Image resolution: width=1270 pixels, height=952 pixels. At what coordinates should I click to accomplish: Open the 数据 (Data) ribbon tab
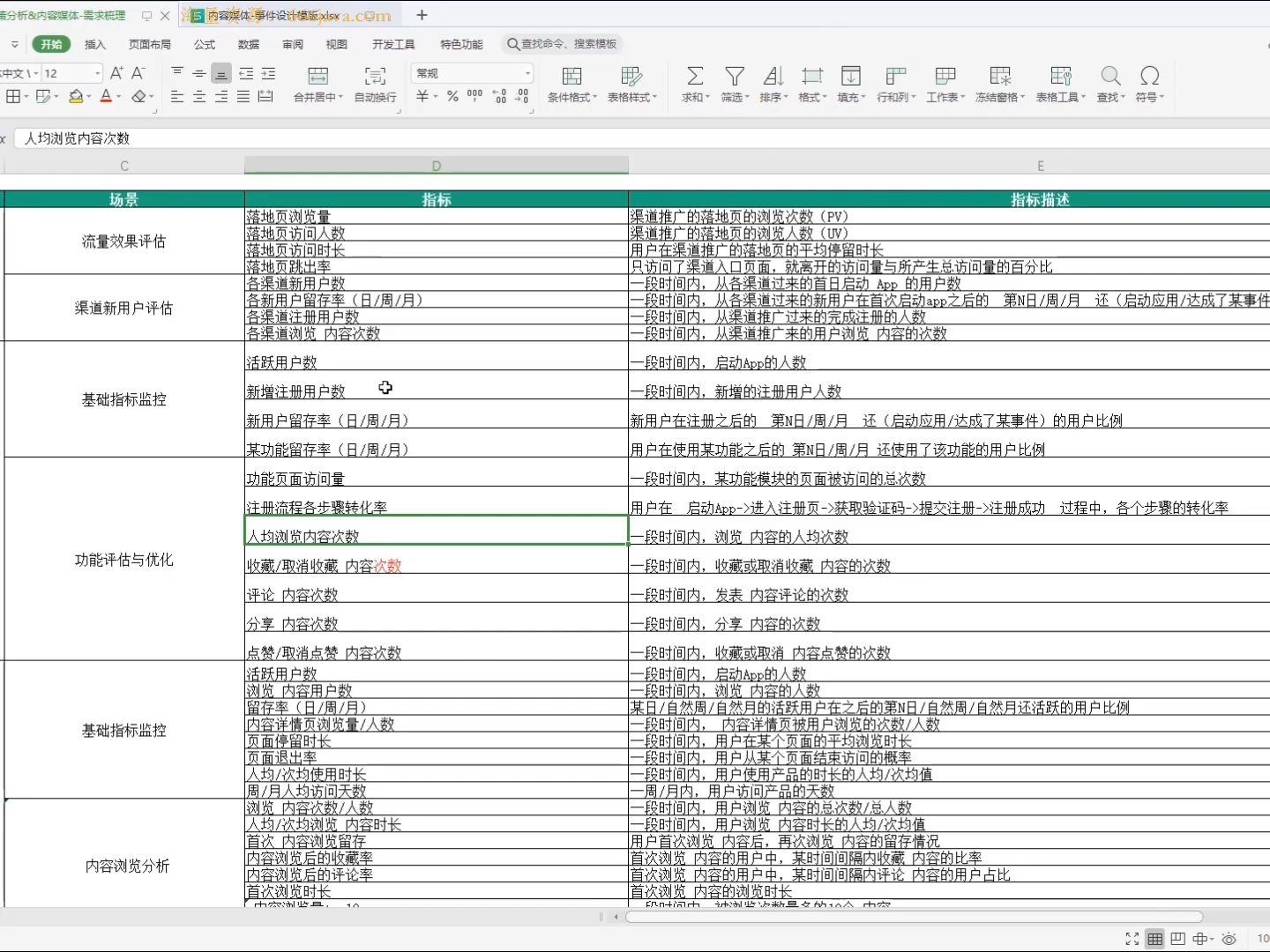(x=249, y=44)
